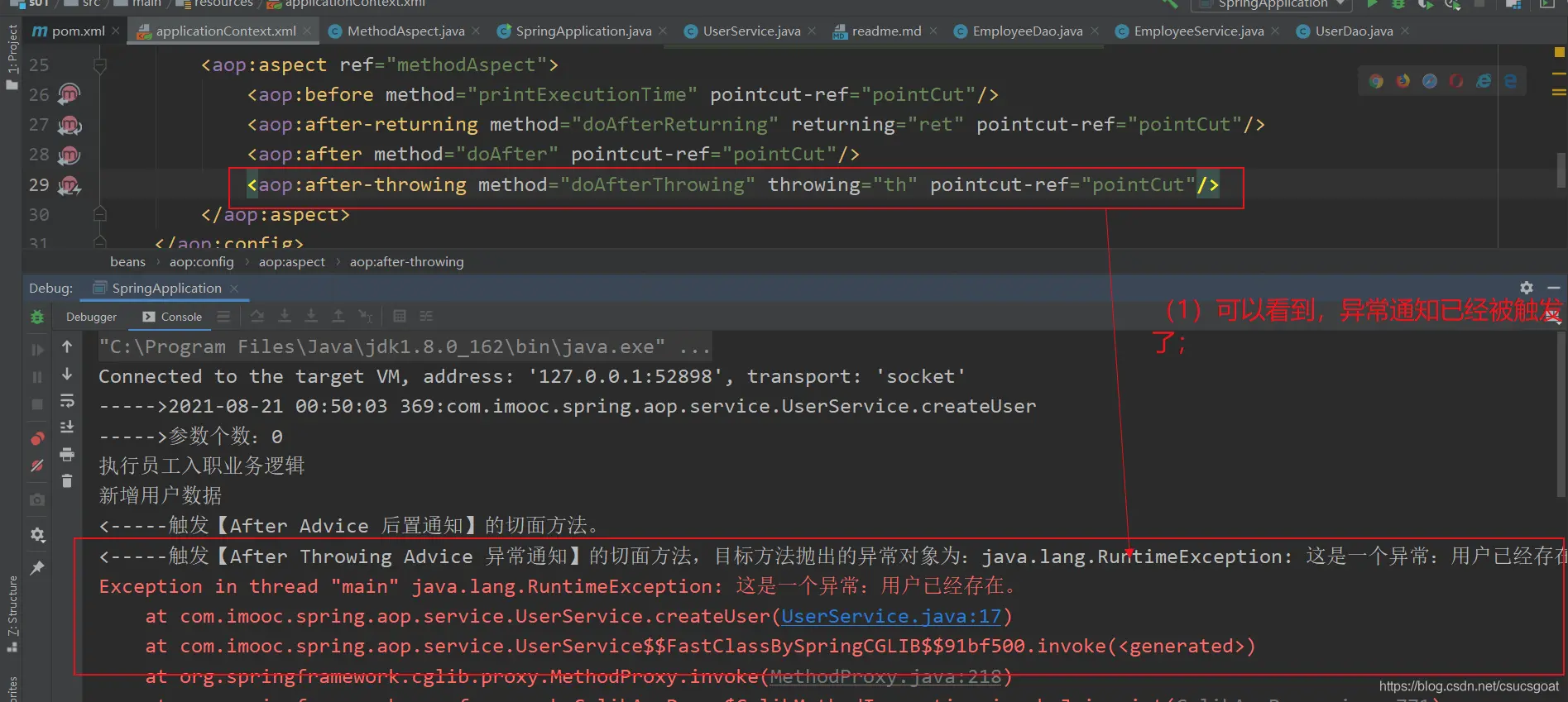This screenshot has height=702, width=1568.
Task: Open the UserService.java:17 stack trace link
Action: coord(890,617)
